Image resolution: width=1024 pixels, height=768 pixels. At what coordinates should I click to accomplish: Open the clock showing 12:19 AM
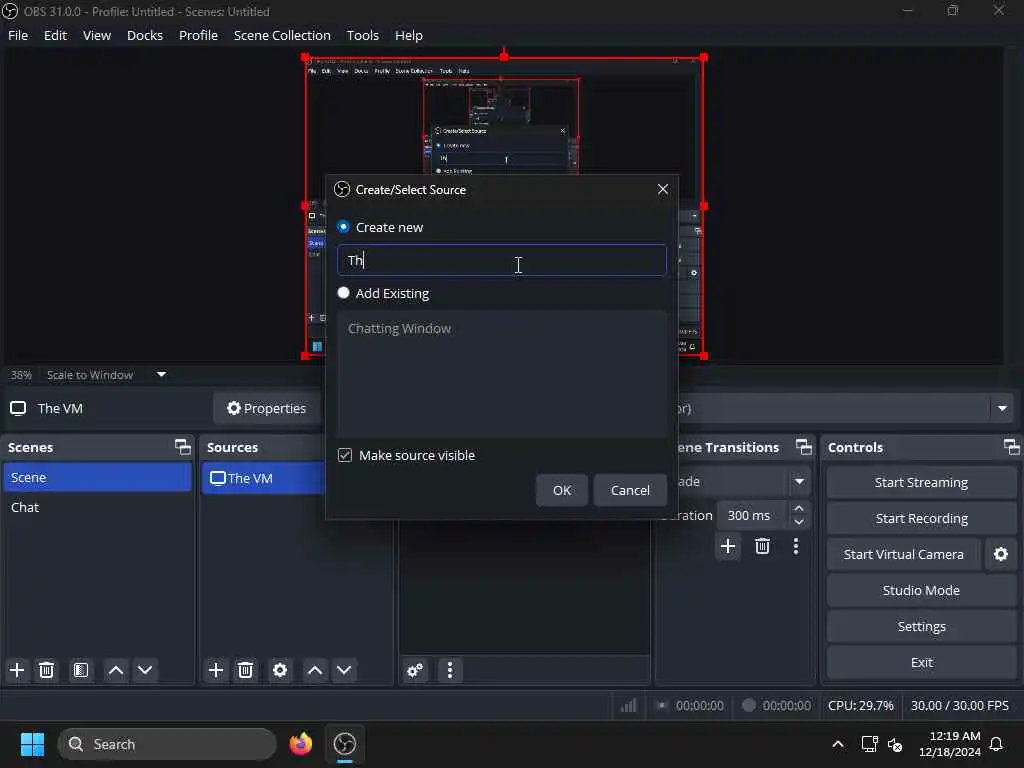point(950,744)
